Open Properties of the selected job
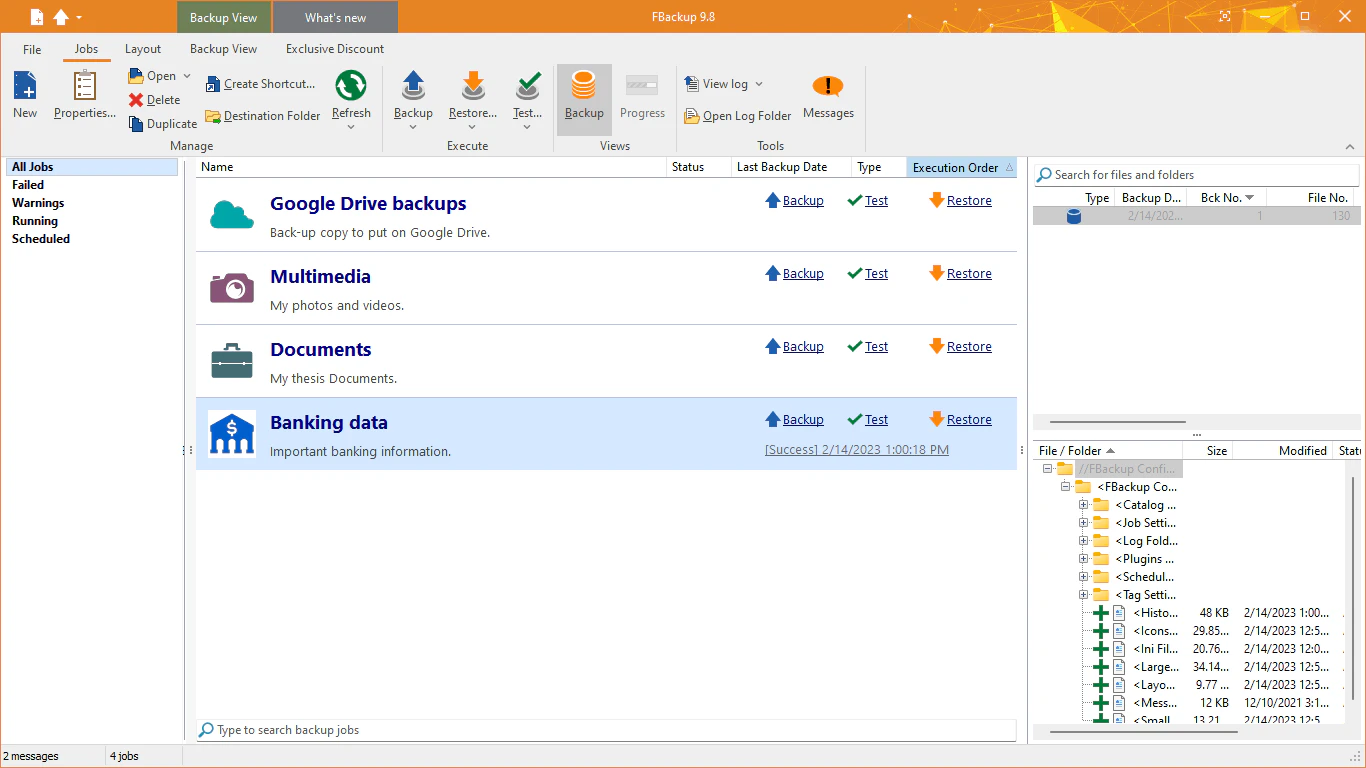The width and height of the screenshot is (1366, 768). click(x=84, y=95)
